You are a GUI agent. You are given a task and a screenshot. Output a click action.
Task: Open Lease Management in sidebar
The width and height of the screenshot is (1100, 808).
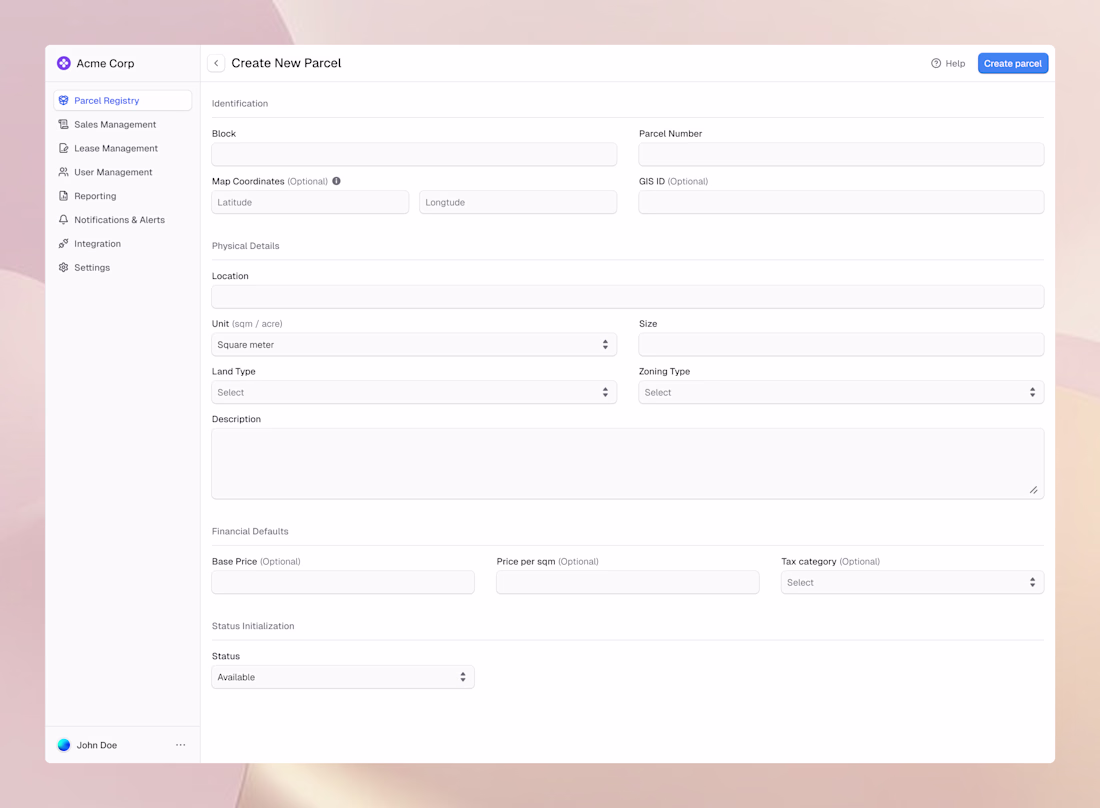(x=123, y=148)
